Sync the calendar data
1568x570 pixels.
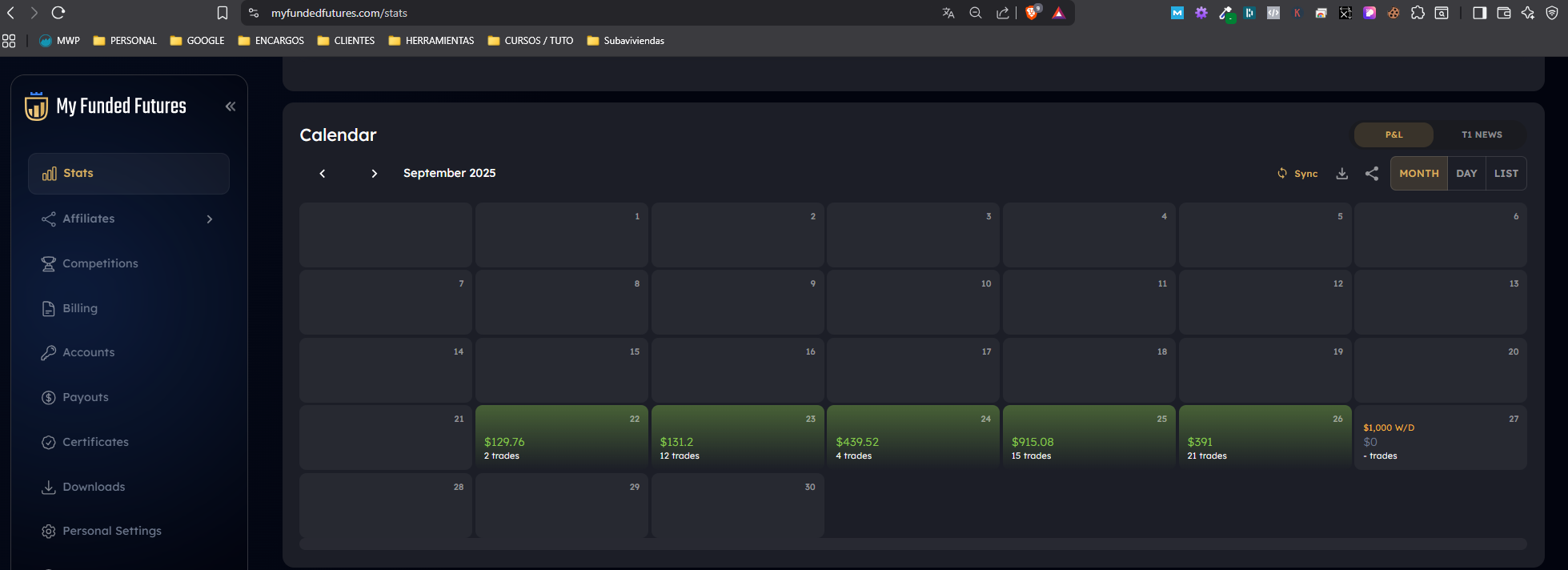(x=1297, y=174)
